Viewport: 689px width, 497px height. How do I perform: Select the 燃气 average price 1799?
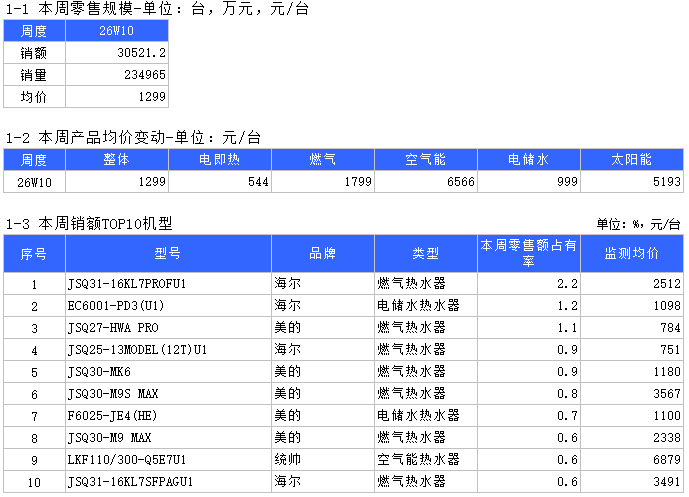pos(322,182)
